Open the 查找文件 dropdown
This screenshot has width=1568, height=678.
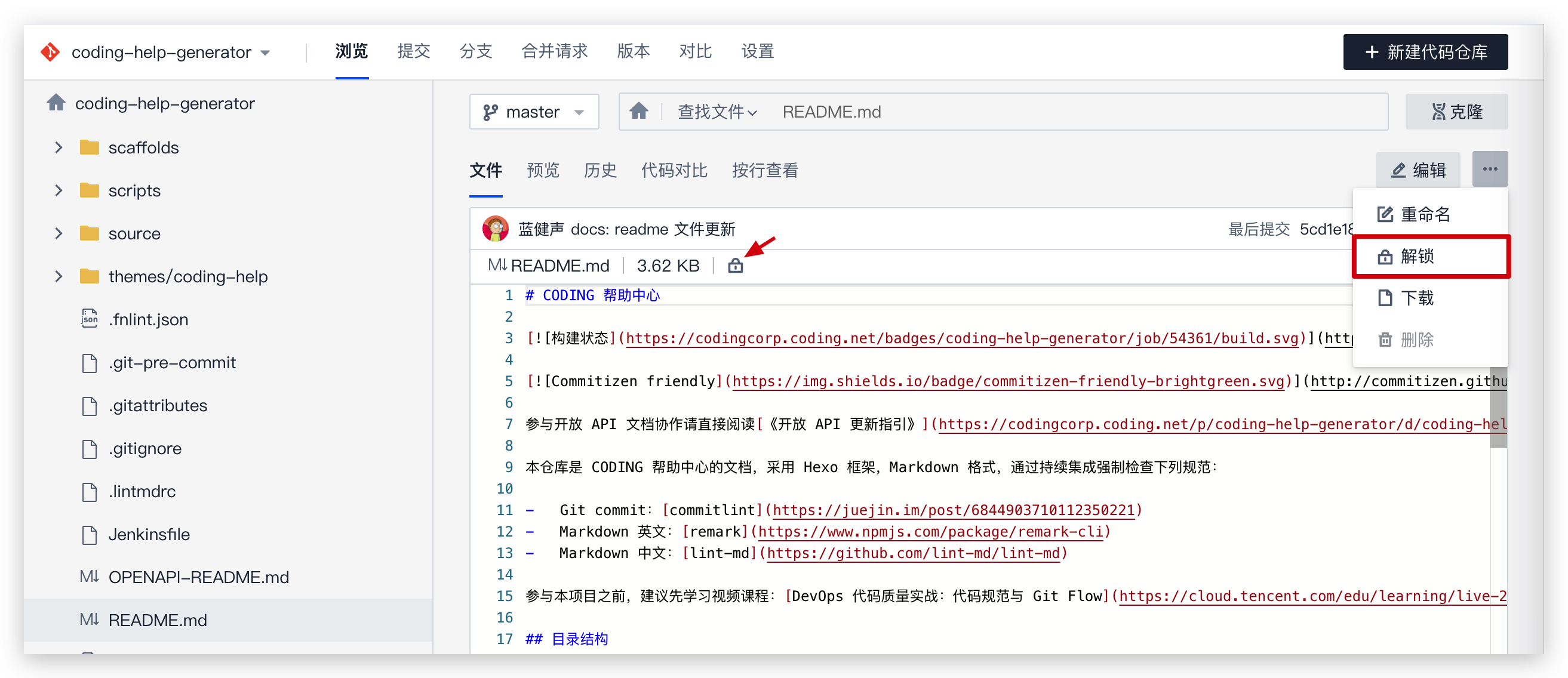(x=718, y=112)
